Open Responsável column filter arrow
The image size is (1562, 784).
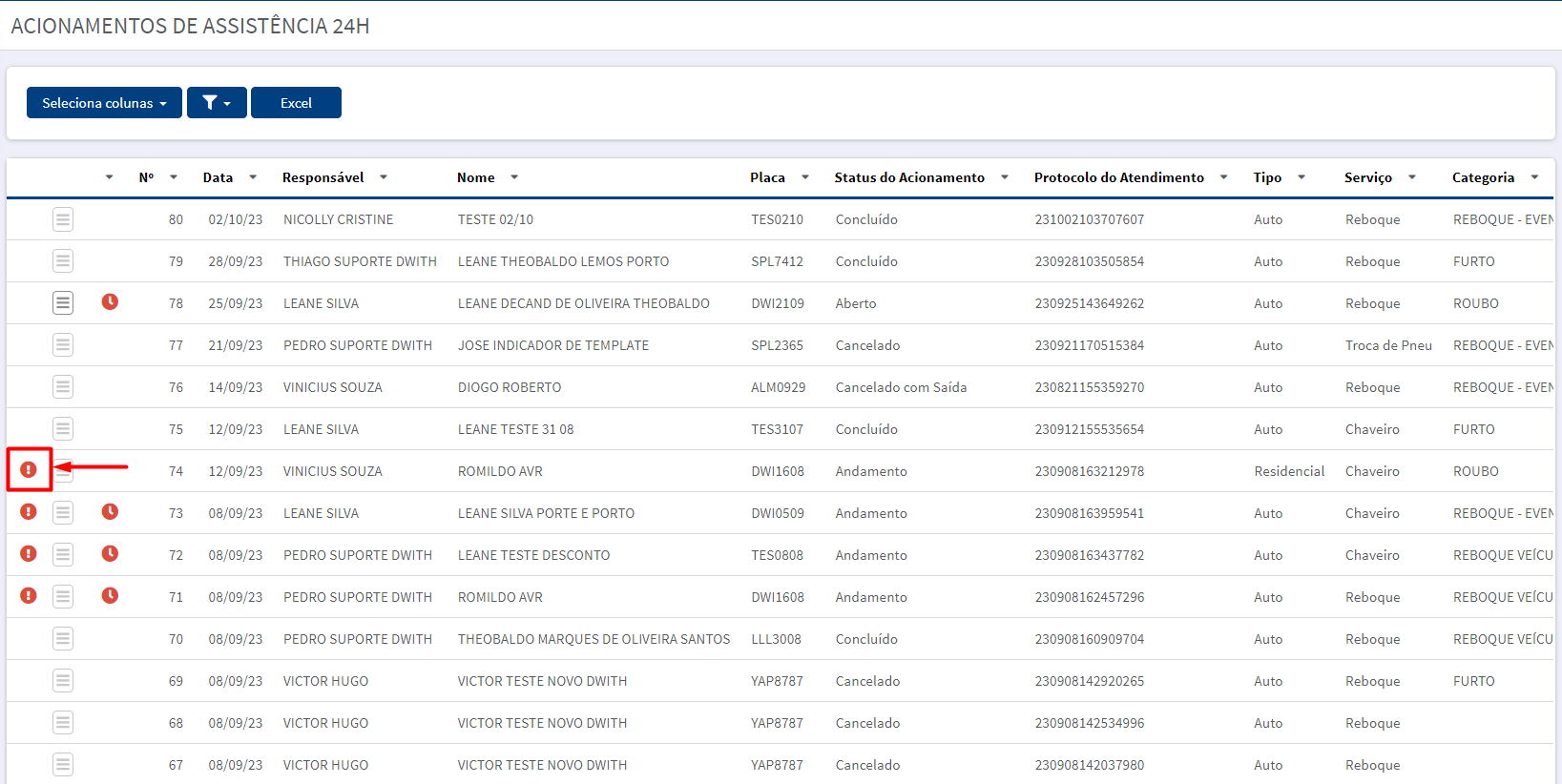tap(384, 177)
